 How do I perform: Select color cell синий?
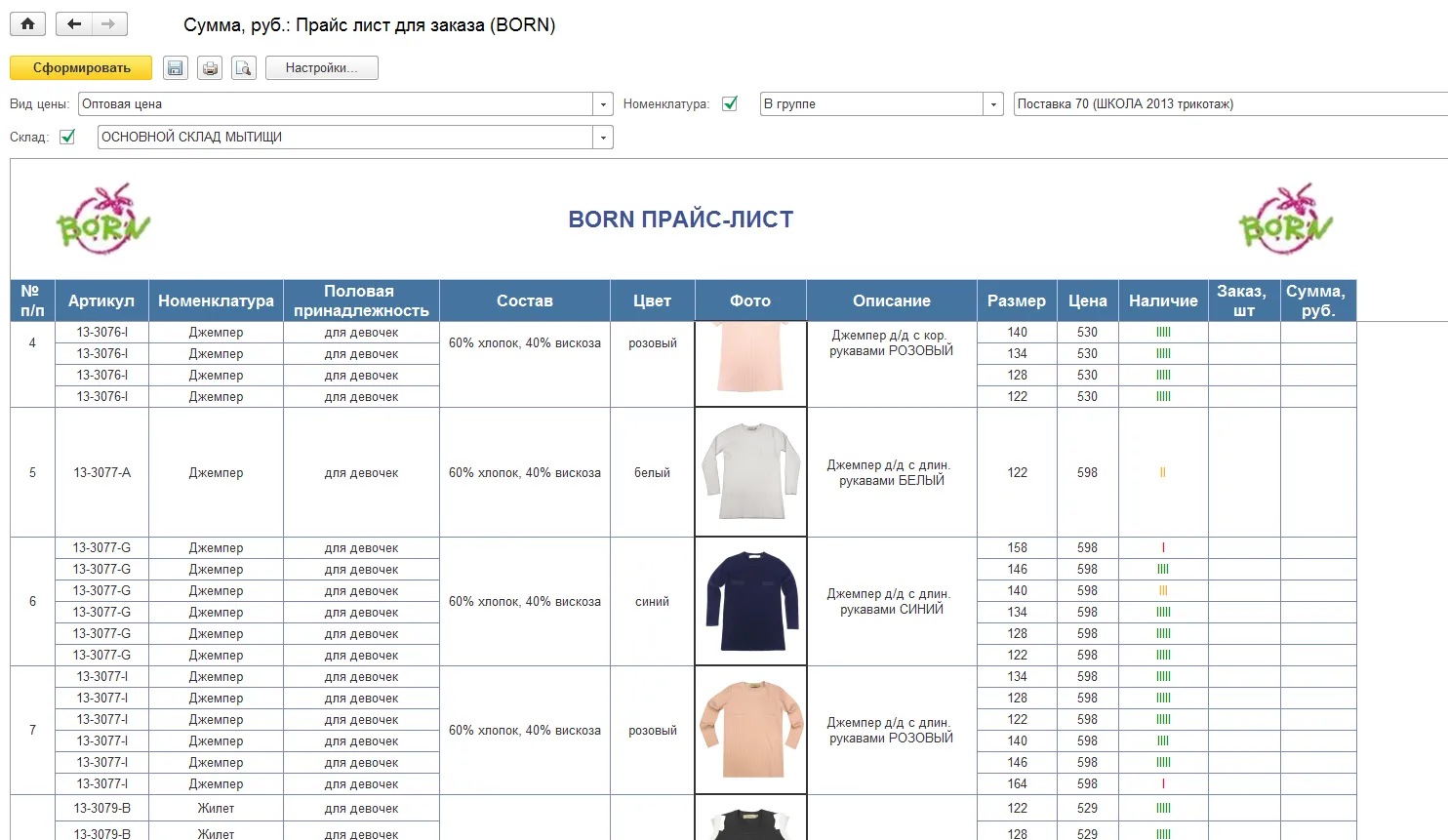click(652, 601)
